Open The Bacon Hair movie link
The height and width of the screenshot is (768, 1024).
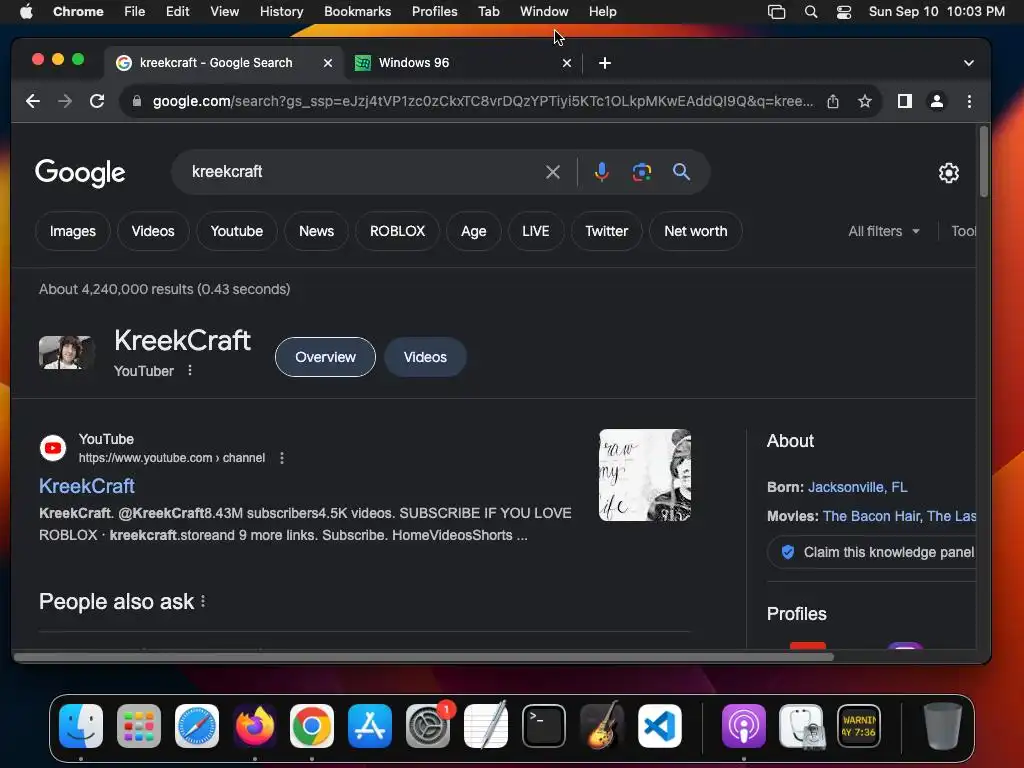[871, 516]
